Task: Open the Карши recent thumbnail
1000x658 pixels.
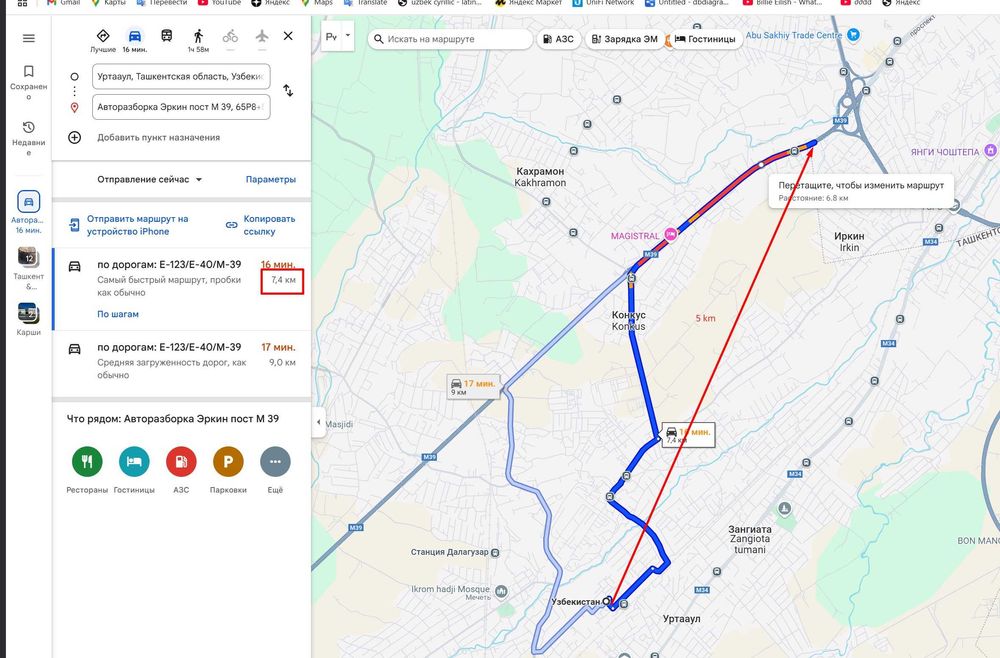Action: click(28, 313)
